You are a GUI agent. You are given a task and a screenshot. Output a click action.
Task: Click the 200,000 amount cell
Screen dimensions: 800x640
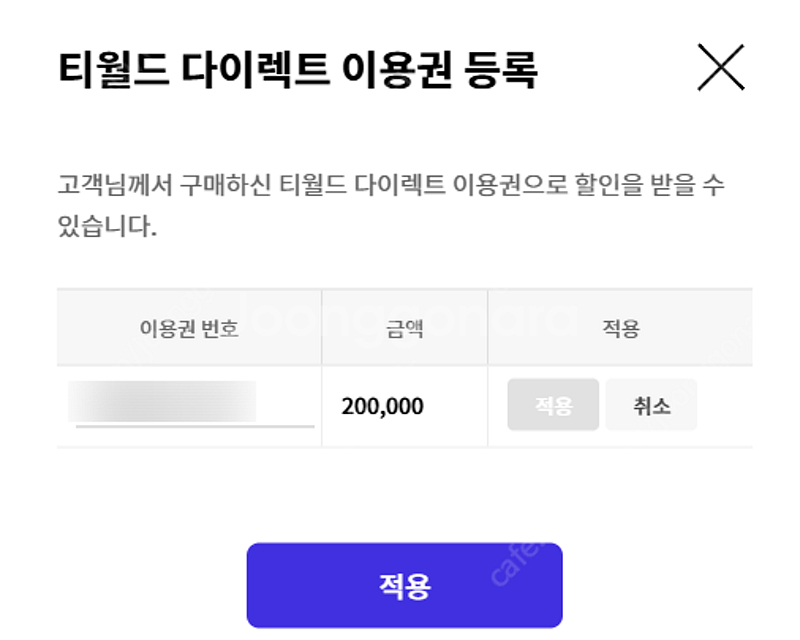click(x=382, y=406)
